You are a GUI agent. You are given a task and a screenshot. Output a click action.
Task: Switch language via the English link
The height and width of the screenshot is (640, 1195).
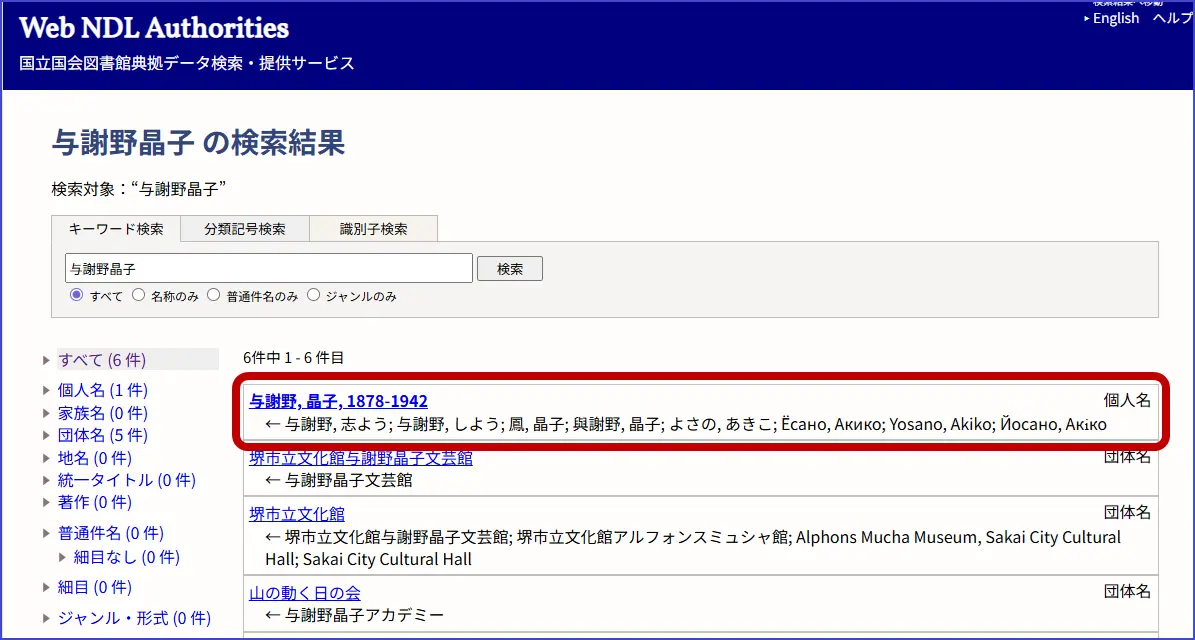tap(1115, 18)
